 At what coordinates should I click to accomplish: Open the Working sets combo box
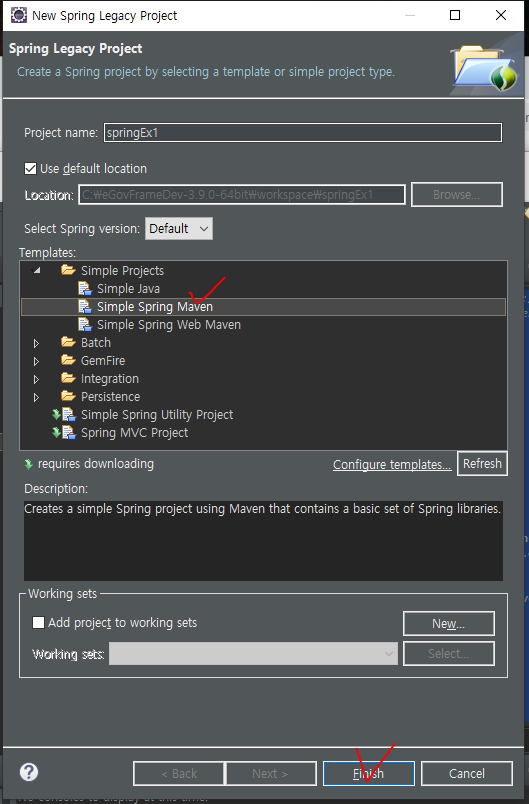(253, 653)
